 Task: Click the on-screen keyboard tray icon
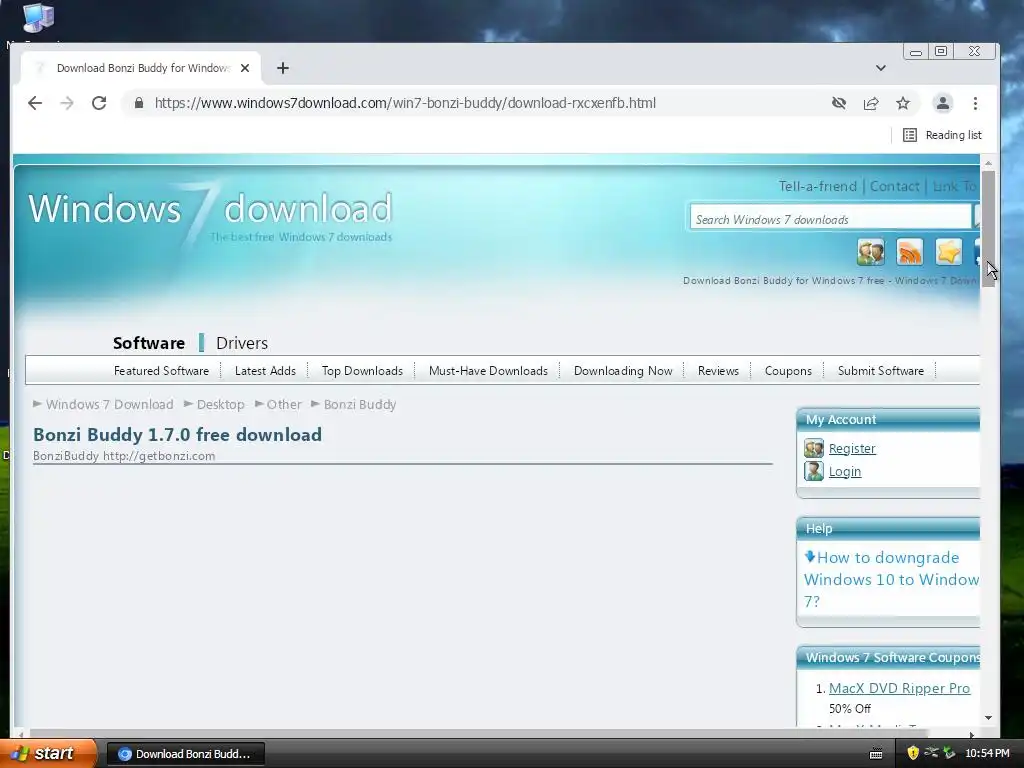tap(876, 754)
